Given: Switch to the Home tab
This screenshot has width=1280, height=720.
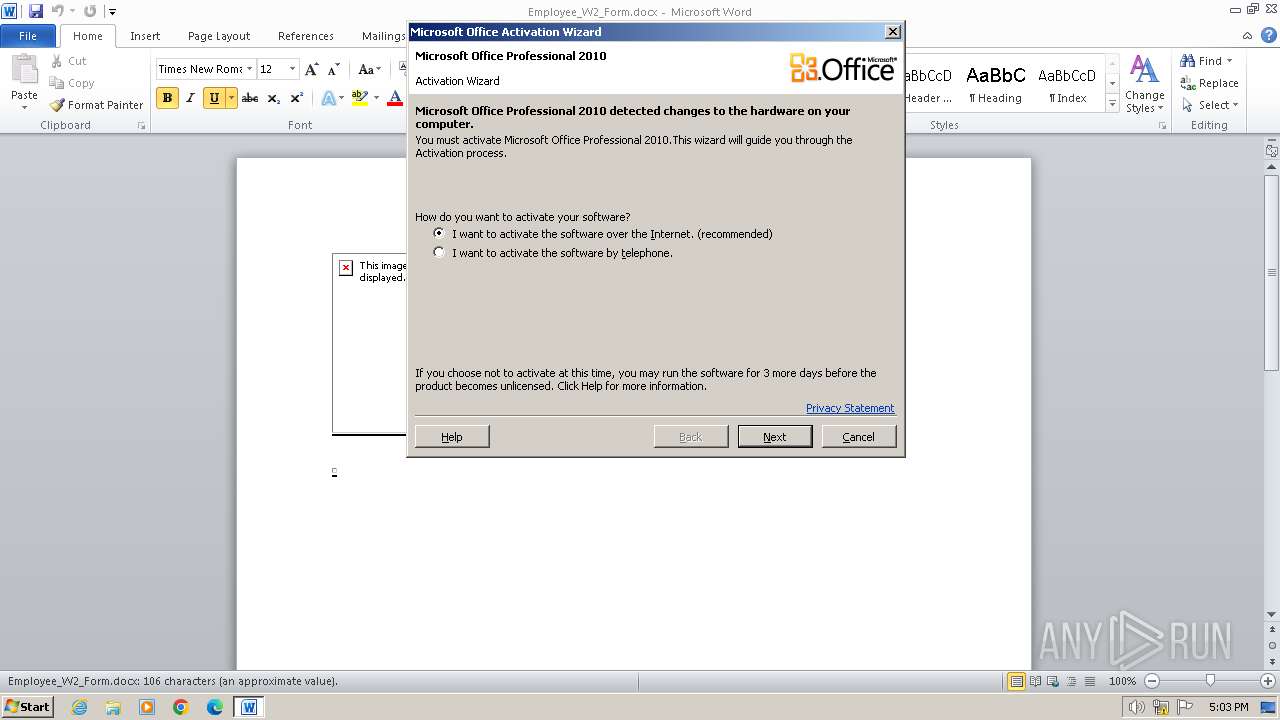Looking at the screenshot, I should pyautogui.click(x=88, y=36).
